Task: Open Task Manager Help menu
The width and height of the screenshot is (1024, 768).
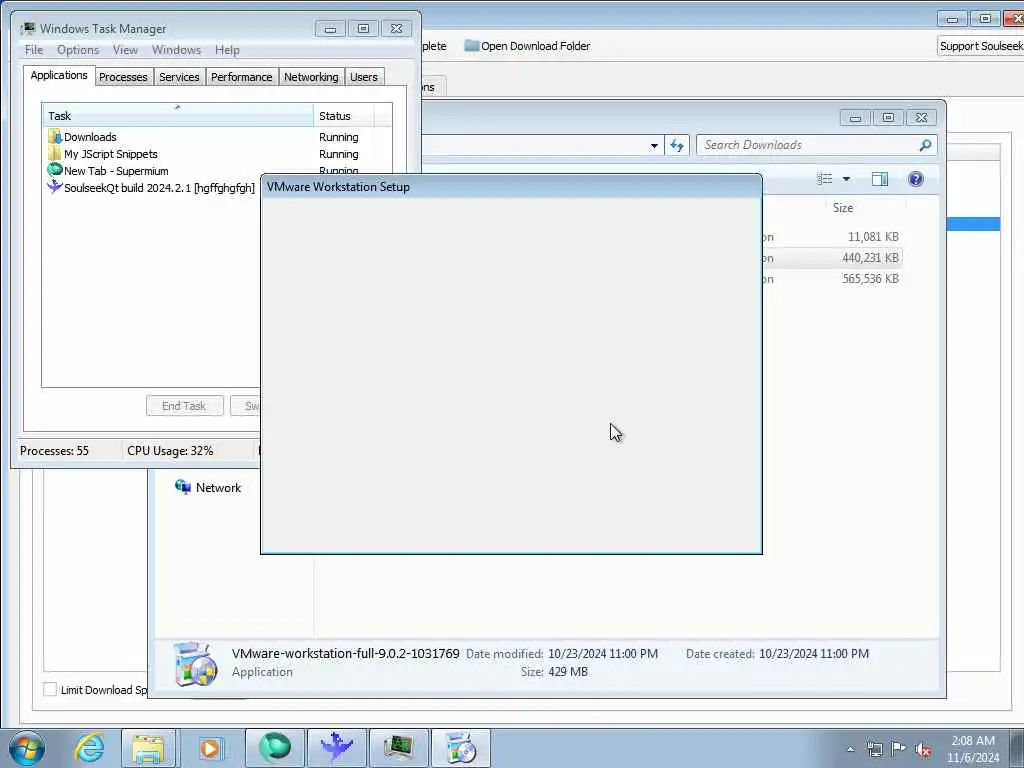Action: coord(227,50)
